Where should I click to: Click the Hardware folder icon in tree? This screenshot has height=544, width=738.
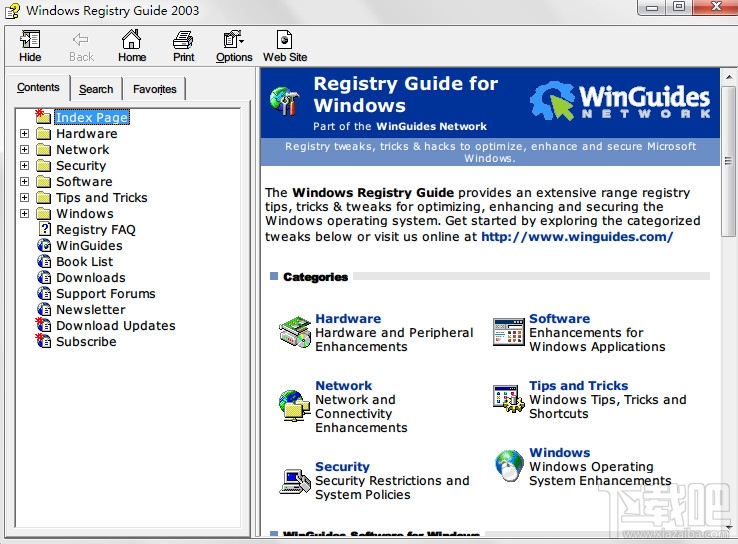click(x=44, y=134)
